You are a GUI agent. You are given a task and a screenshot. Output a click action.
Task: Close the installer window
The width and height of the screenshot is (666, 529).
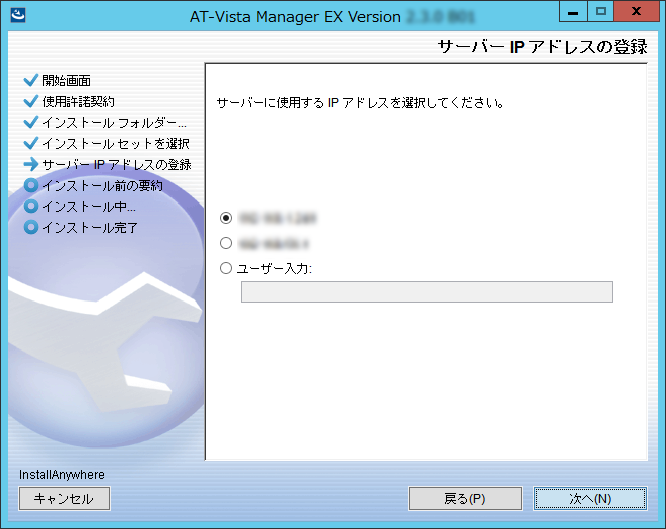point(636,11)
